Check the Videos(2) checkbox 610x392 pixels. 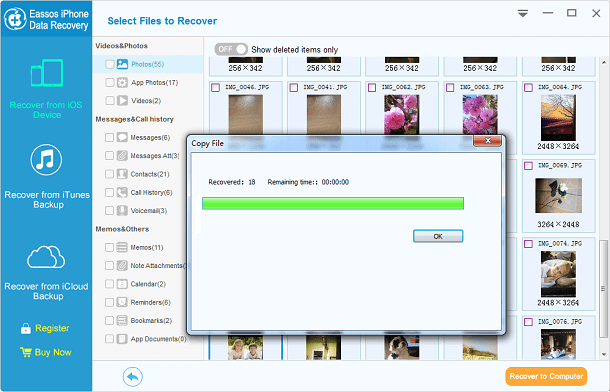pos(110,101)
